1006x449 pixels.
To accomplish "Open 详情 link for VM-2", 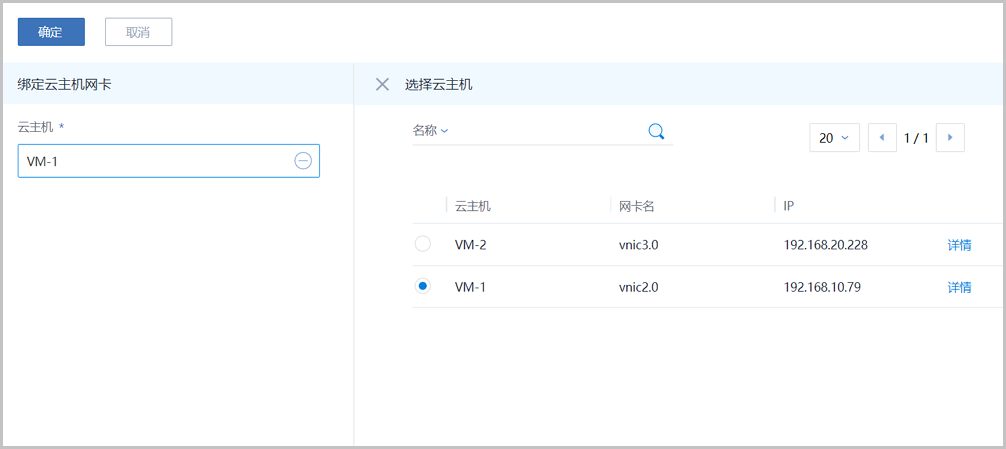I will point(959,245).
